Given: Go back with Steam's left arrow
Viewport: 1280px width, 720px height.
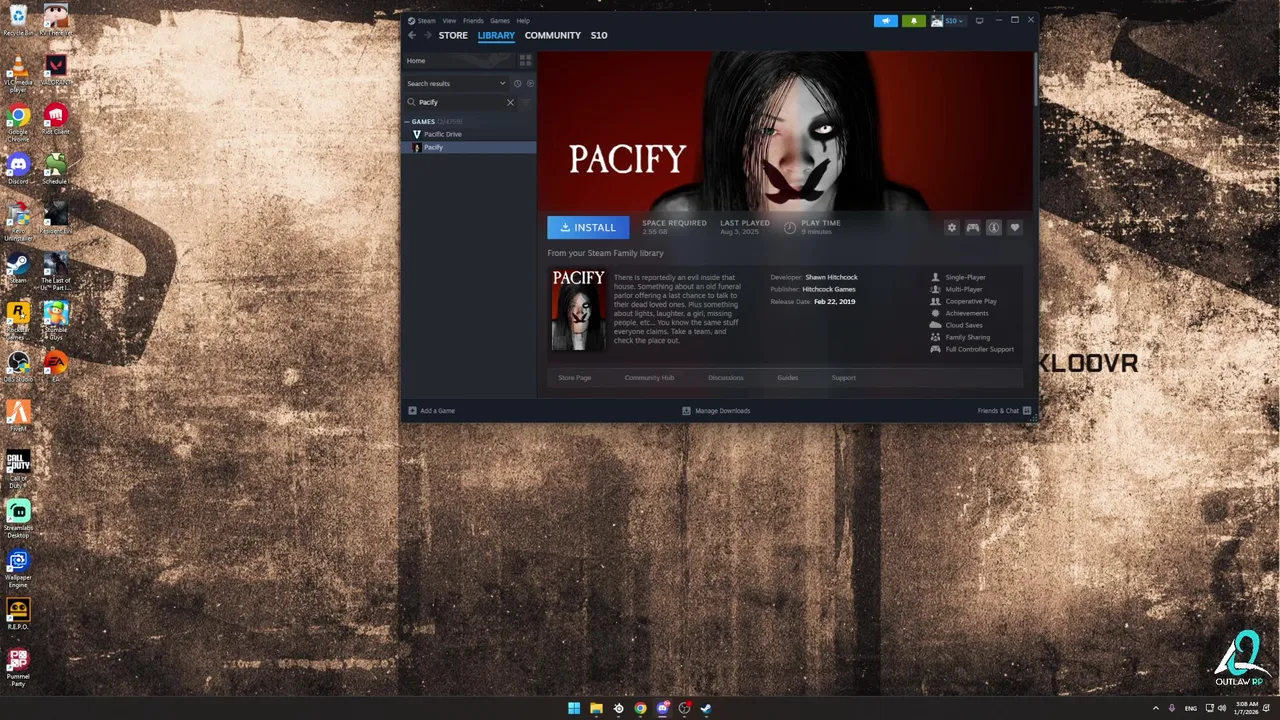Looking at the screenshot, I should [411, 35].
